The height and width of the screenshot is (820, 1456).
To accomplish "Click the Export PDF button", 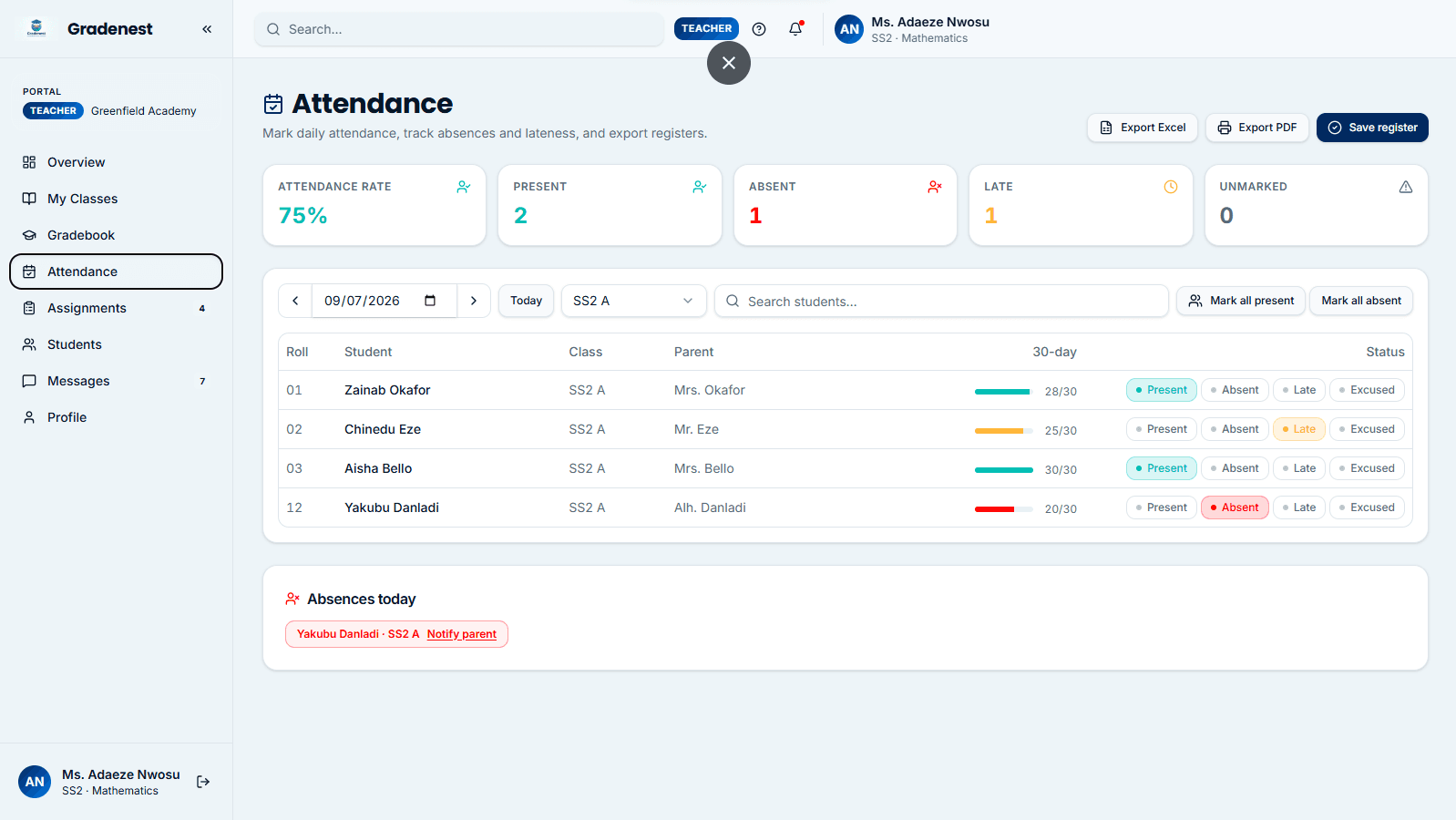I will point(1257,128).
